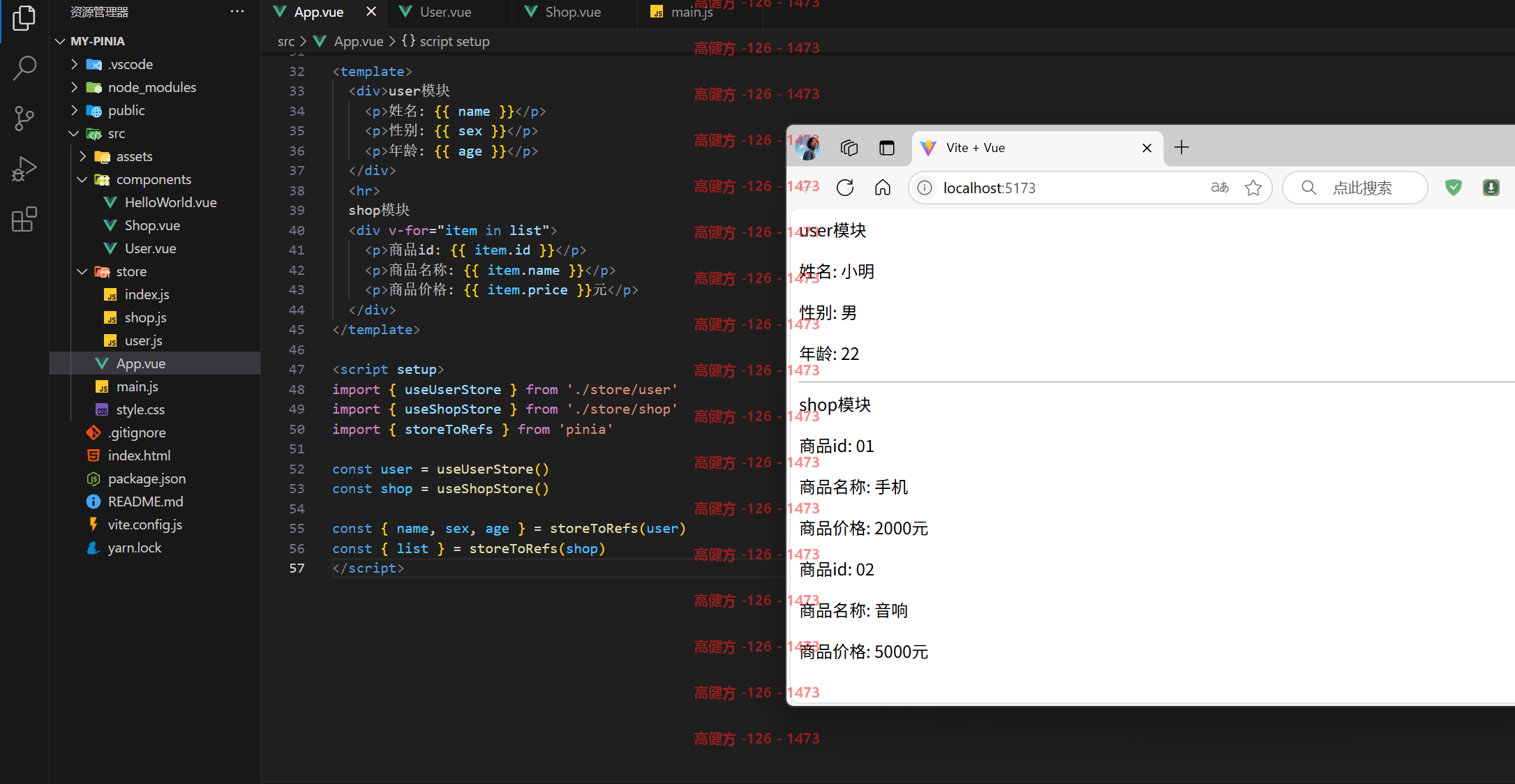The height and width of the screenshot is (784, 1515).
Task: Open shop.js under store
Action: (145, 317)
